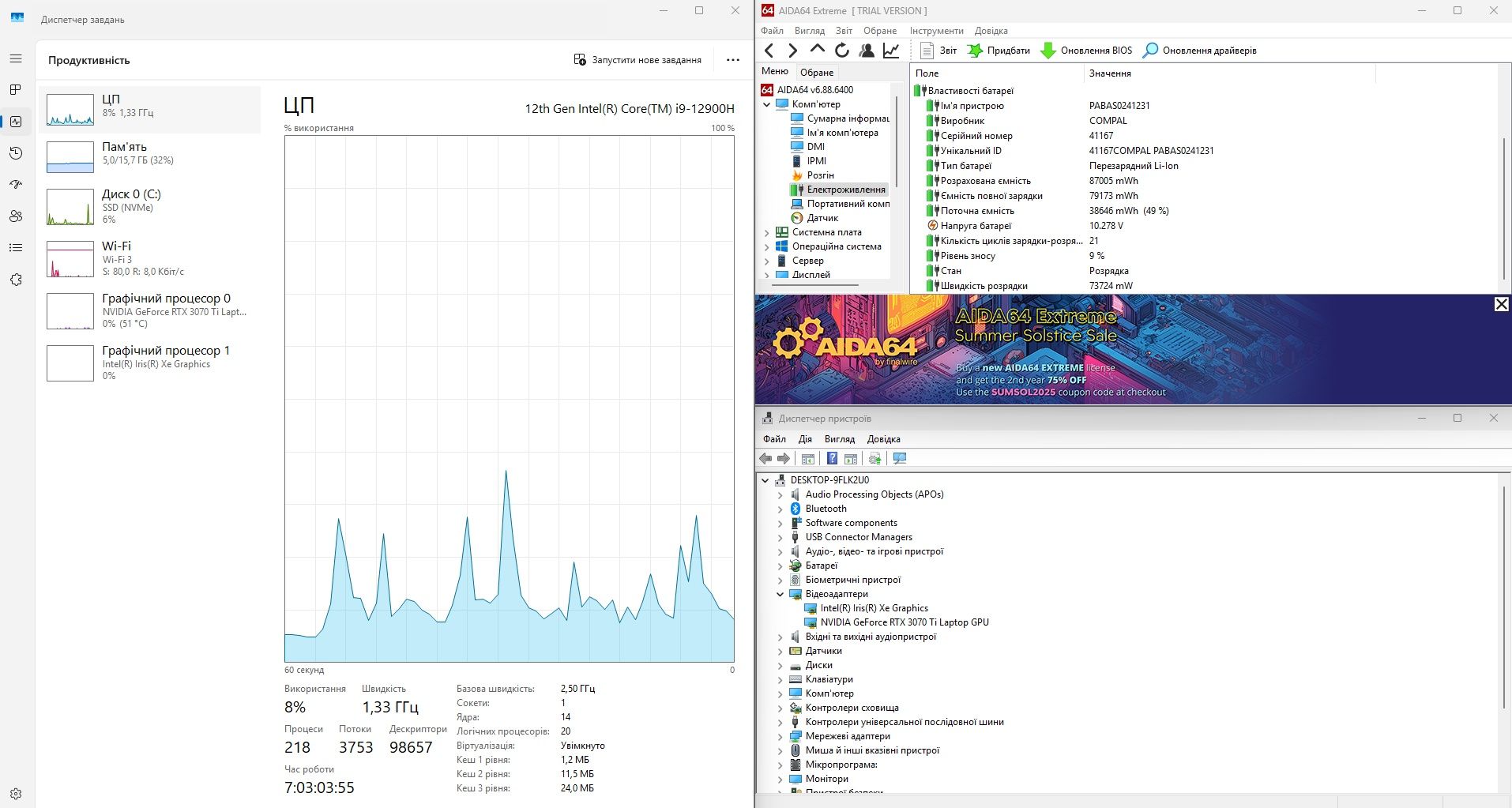Go up one level in AIDA64
This screenshot has height=808, width=1512.
[817, 50]
